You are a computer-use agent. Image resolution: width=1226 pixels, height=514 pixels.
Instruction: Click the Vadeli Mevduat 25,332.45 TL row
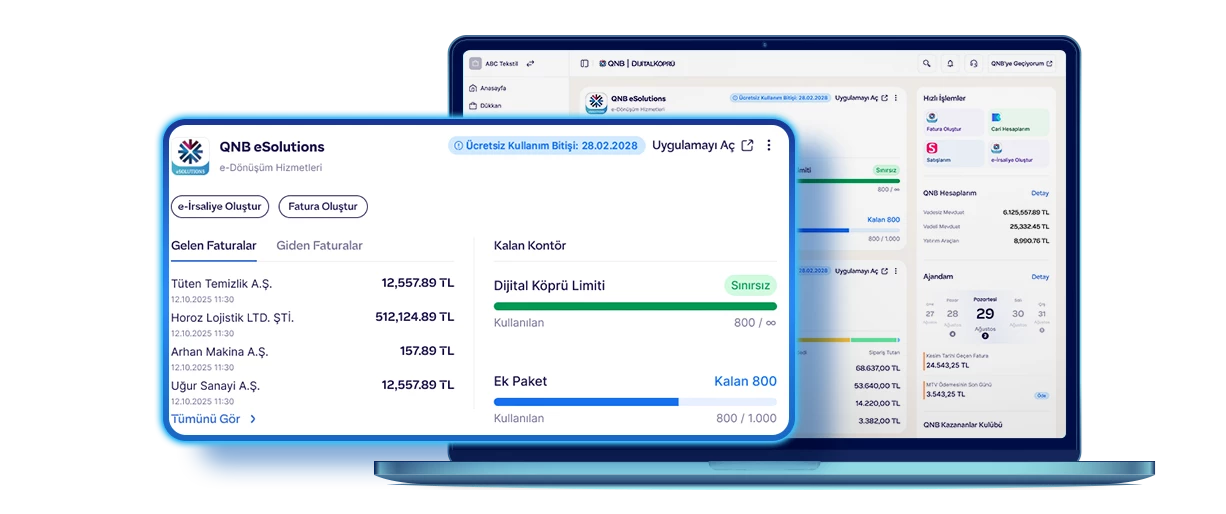[x=986, y=226]
